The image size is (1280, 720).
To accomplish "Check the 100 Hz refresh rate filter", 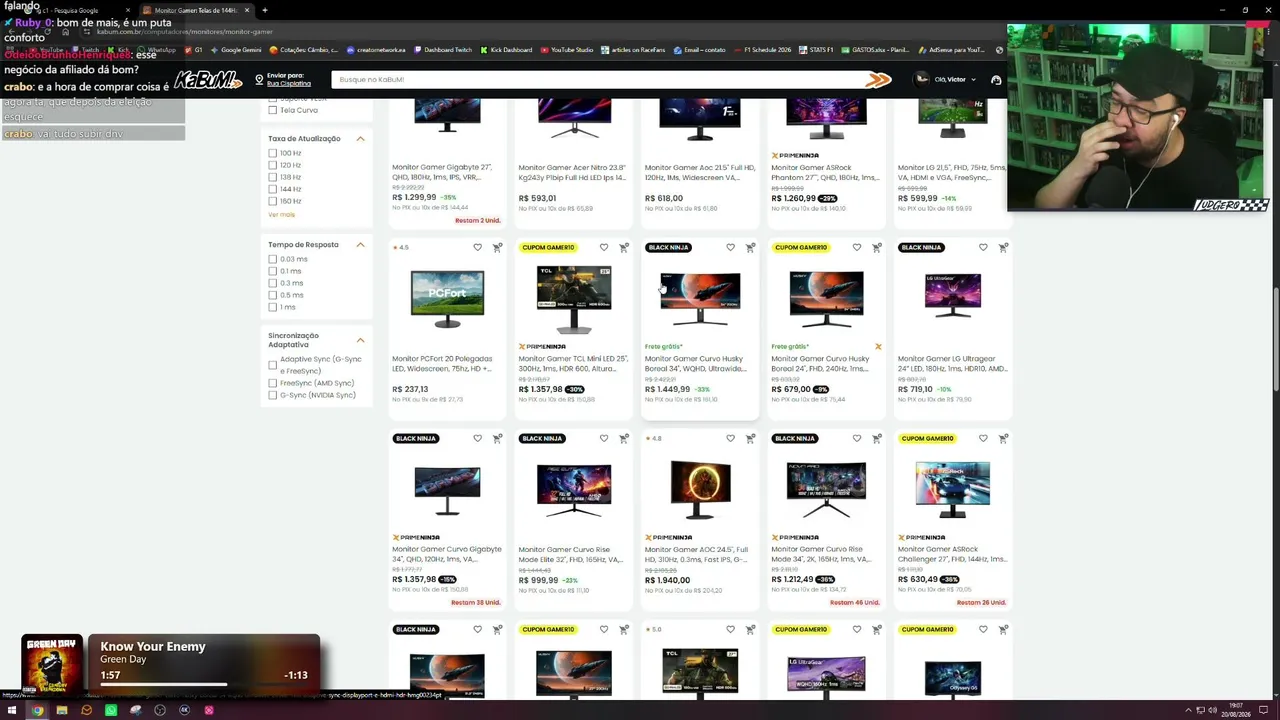I will [x=272, y=153].
